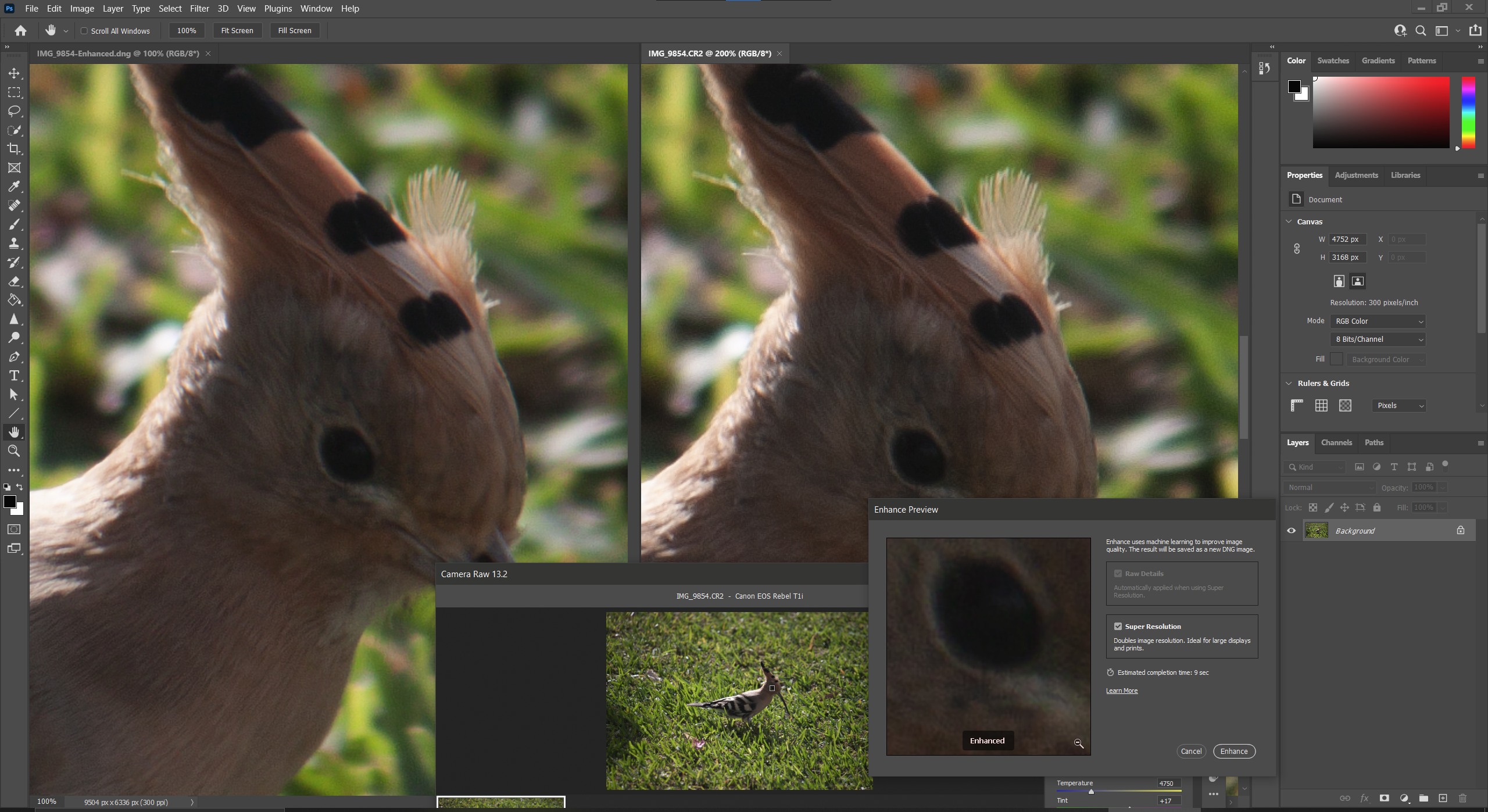Set portrait canvas orientation icon
Viewport: 1488px width, 812px height.
[x=1339, y=281]
